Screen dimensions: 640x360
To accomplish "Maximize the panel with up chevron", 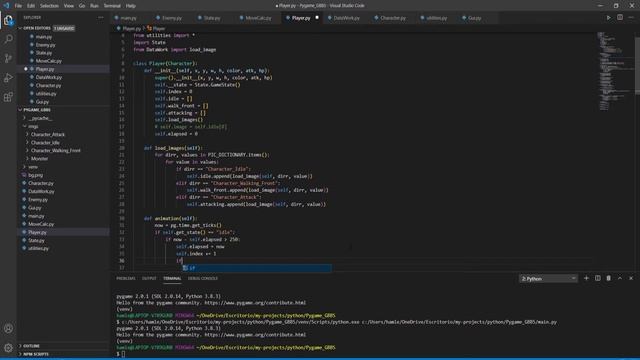I will tap(620, 278).
